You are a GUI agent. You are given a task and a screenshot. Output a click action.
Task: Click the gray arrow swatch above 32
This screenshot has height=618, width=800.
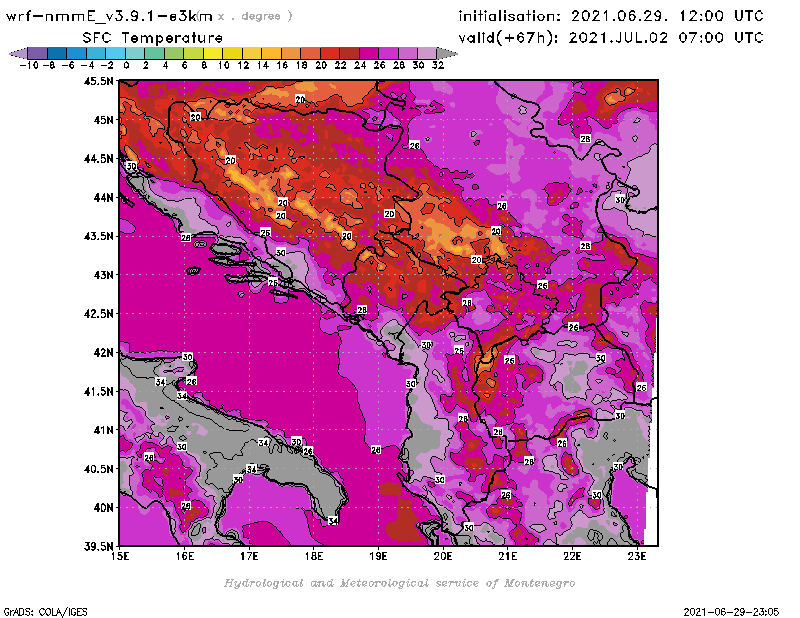pyautogui.click(x=447, y=53)
